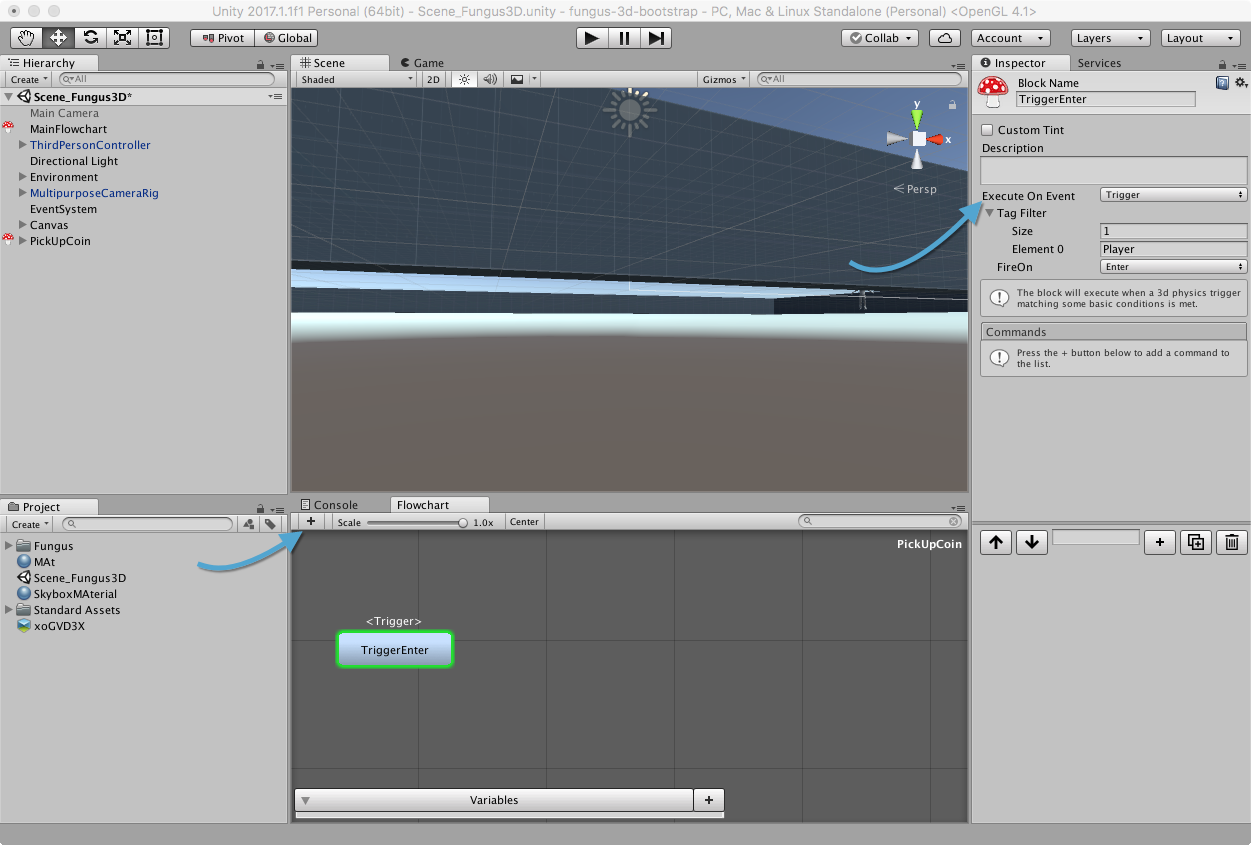
Task: Switch to the Game tab
Action: point(428,62)
